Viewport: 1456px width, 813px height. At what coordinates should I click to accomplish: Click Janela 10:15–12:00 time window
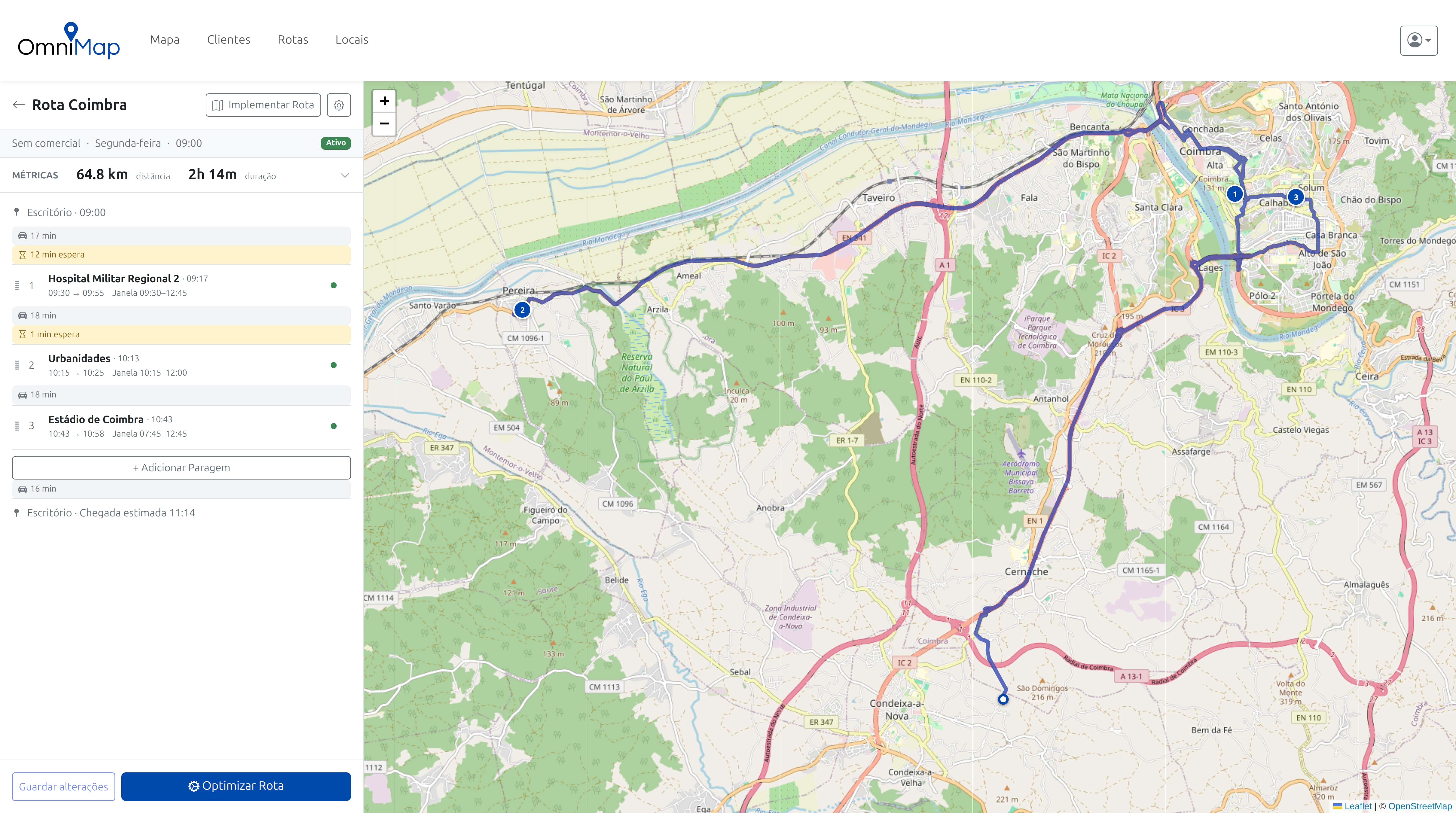[149, 372]
